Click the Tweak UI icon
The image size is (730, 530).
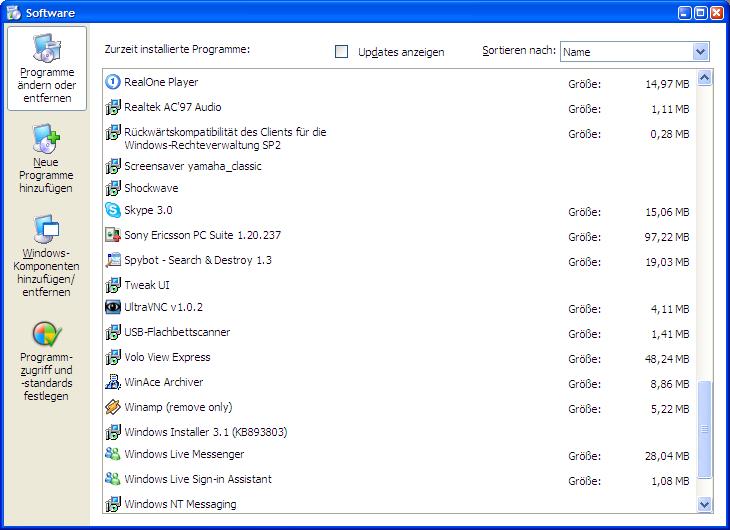coord(113,285)
